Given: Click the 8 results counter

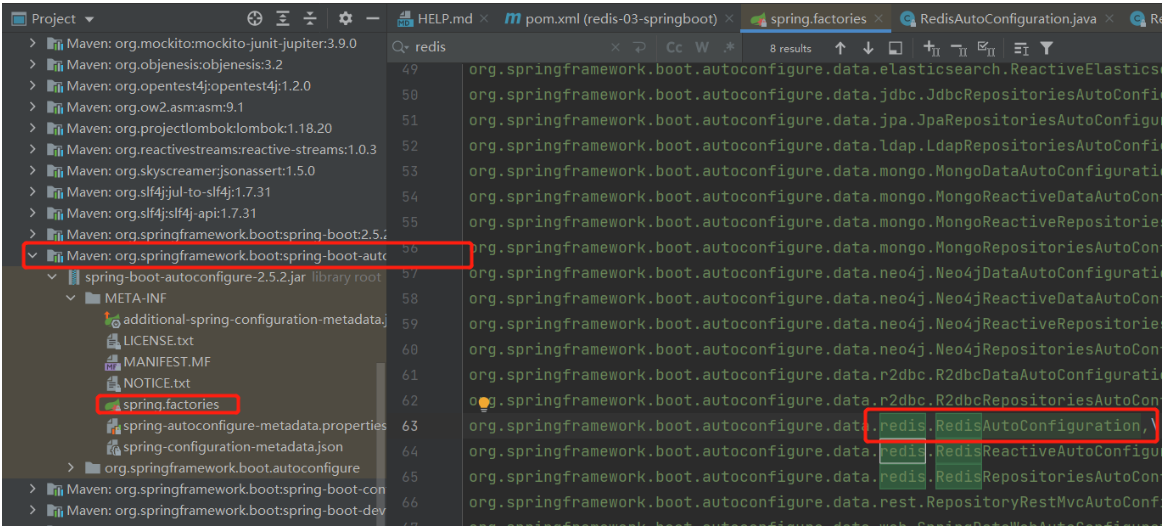Looking at the screenshot, I should pos(791,48).
